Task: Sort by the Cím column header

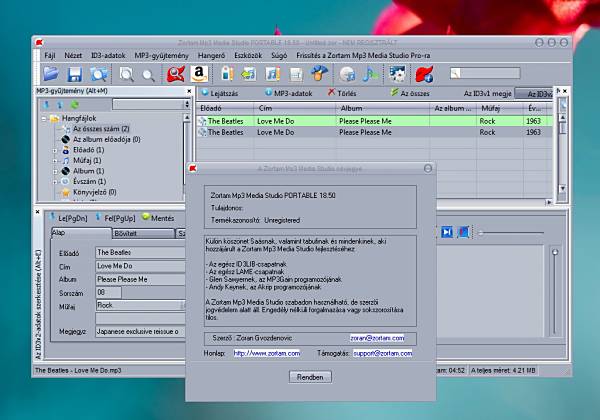Action: 295,108
